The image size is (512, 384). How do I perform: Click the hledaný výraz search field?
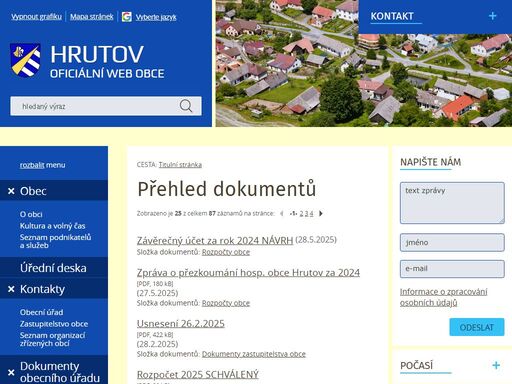click(x=94, y=106)
